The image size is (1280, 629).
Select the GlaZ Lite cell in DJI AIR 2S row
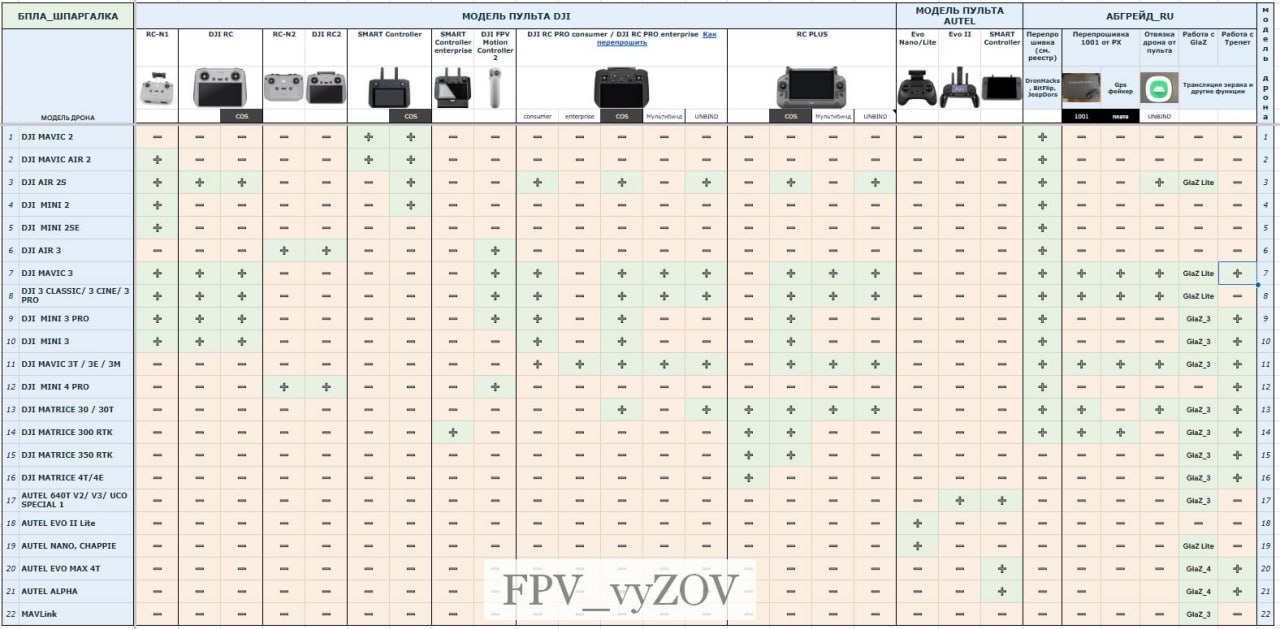[x=1197, y=183]
